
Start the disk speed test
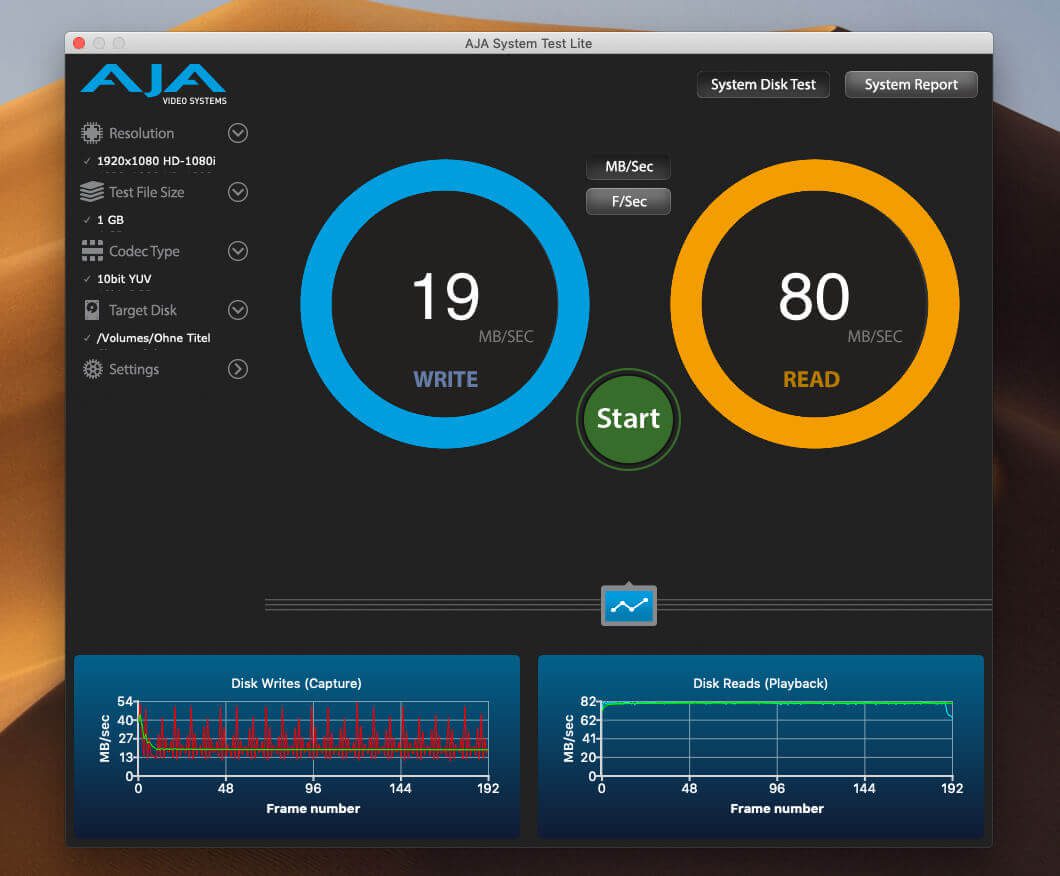pyautogui.click(x=628, y=419)
